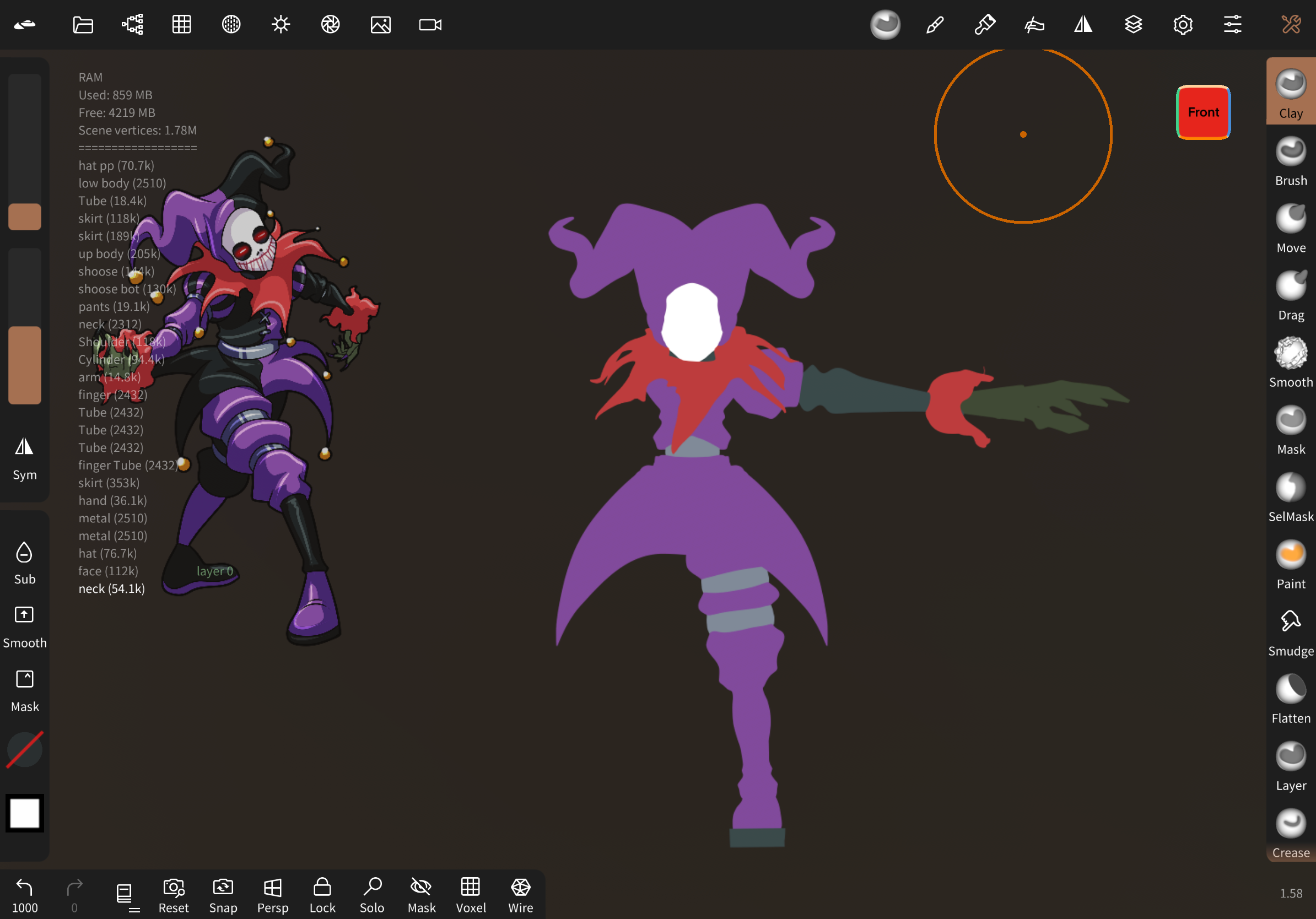This screenshot has height=919, width=1316.
Task: Toggle Wire wireframe display
Action: (x=520, y=895)
